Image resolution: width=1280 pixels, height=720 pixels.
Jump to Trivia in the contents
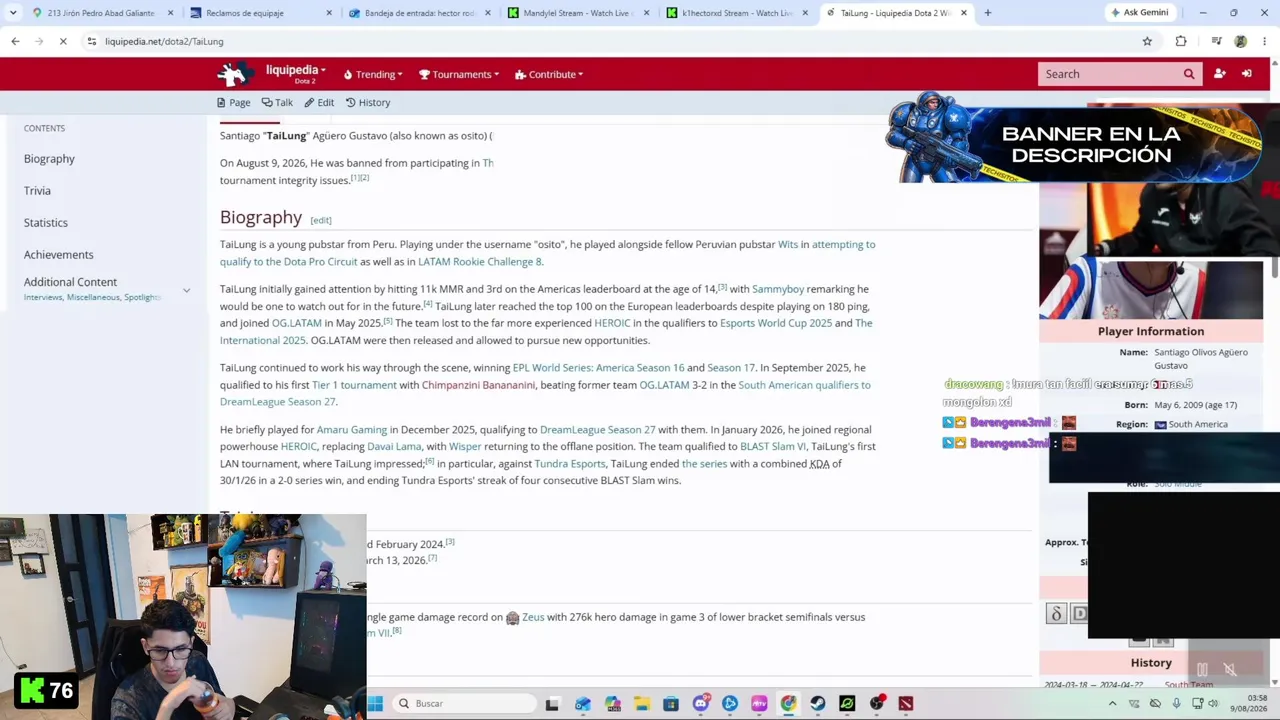tap(37, 191)
